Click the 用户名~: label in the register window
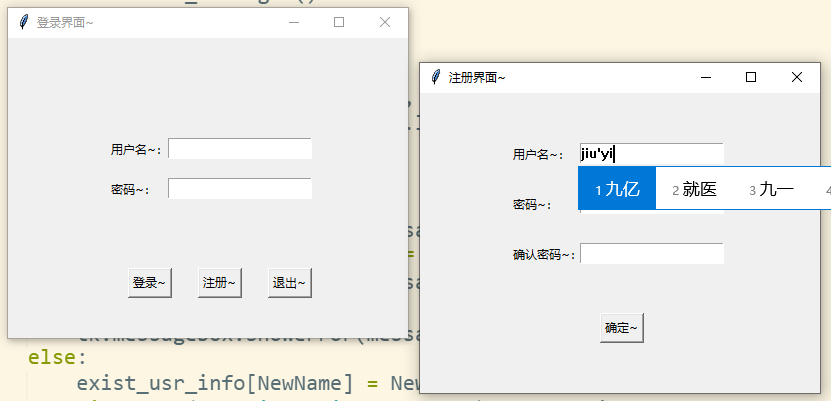831x401 pixels. 538,155
